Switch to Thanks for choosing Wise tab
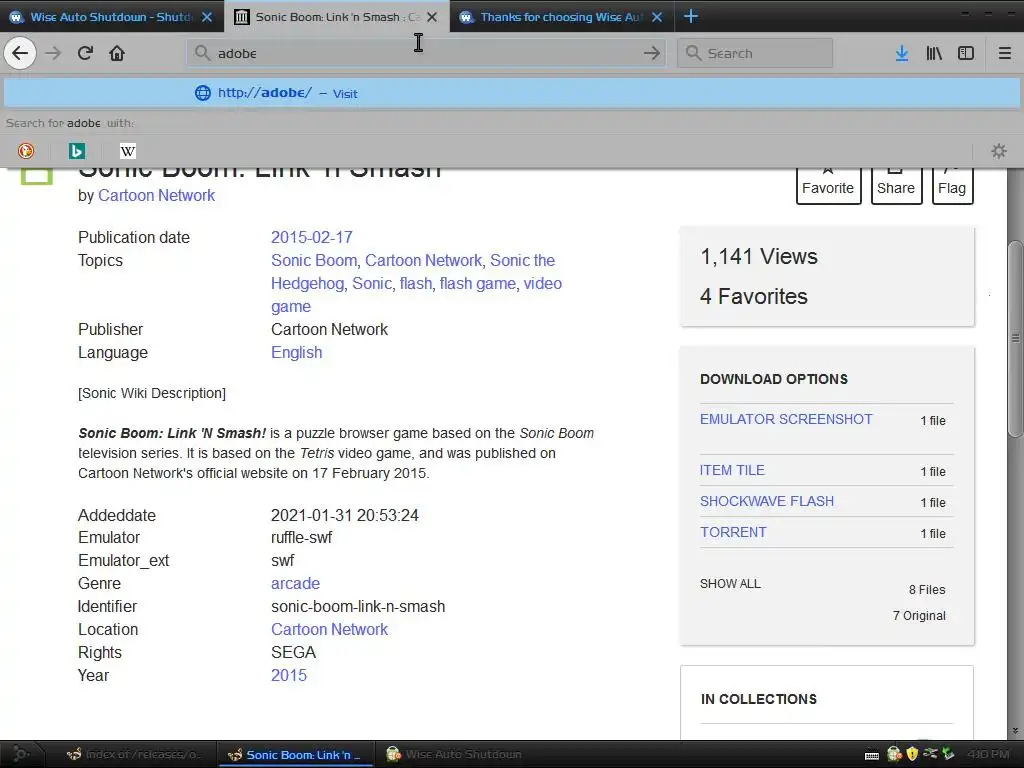Viewport: 1024px width, 768px height. tap(562, 17)
